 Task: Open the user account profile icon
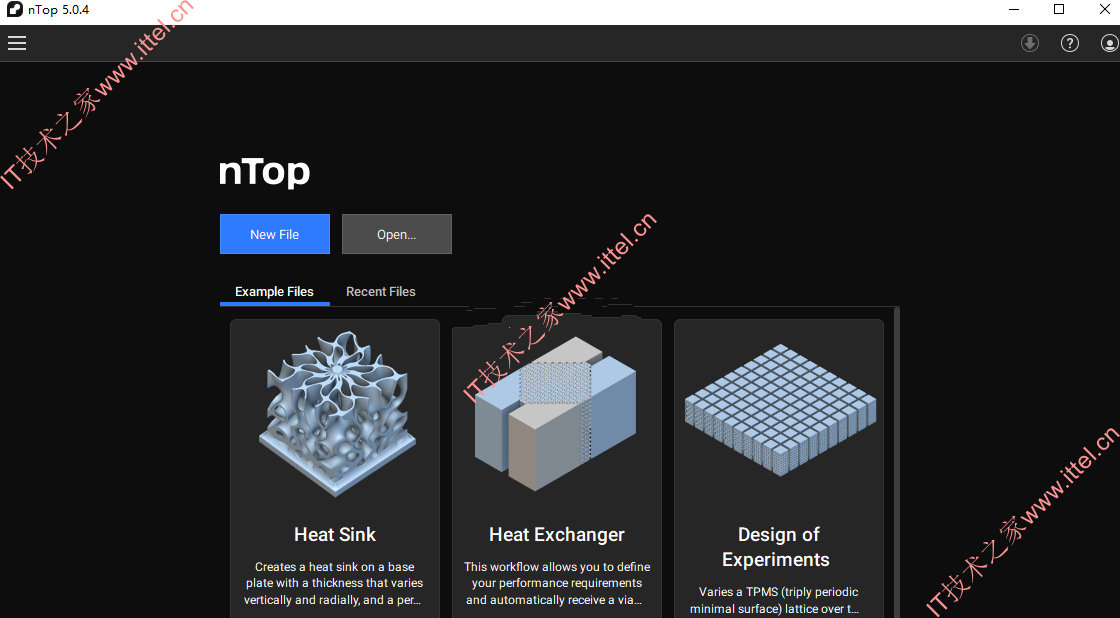(1109, 44)
